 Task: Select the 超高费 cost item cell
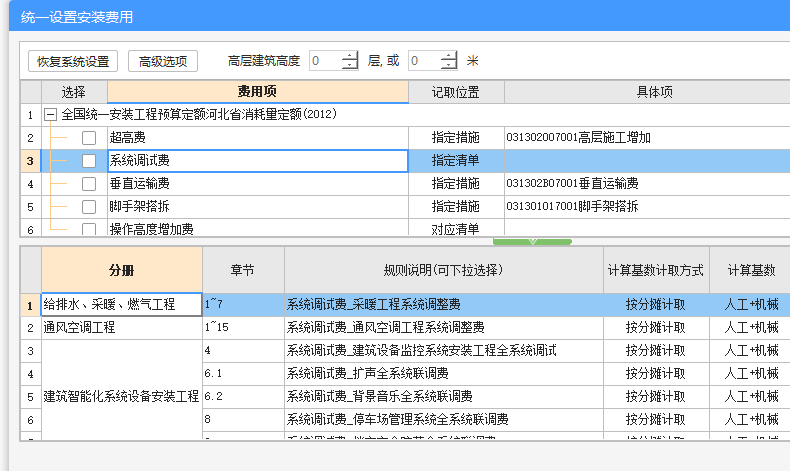pyautogui.click(x=257, y=138)
